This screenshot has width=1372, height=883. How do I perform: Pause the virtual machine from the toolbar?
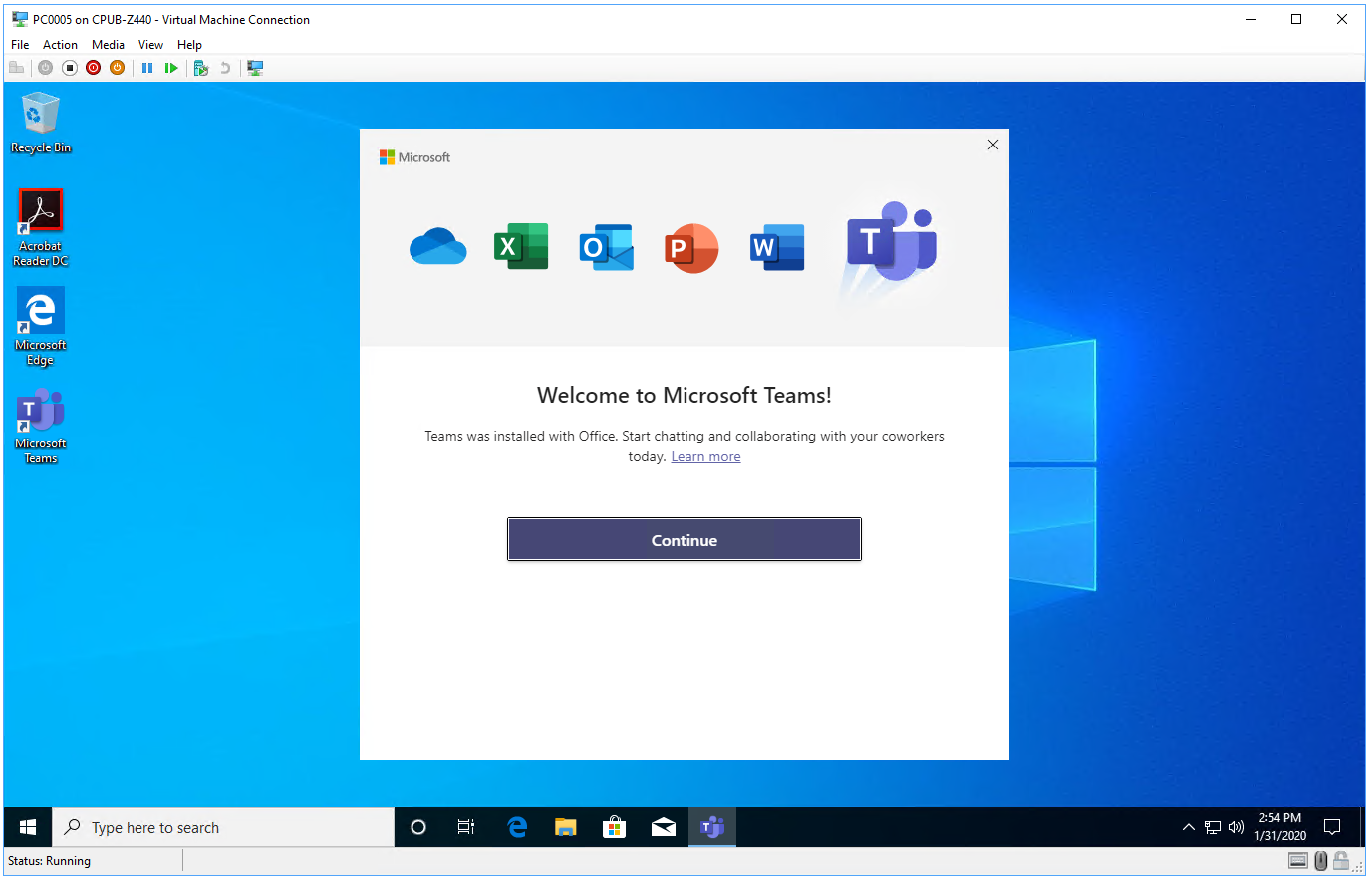pyautogui.click(x=147, y=67)
